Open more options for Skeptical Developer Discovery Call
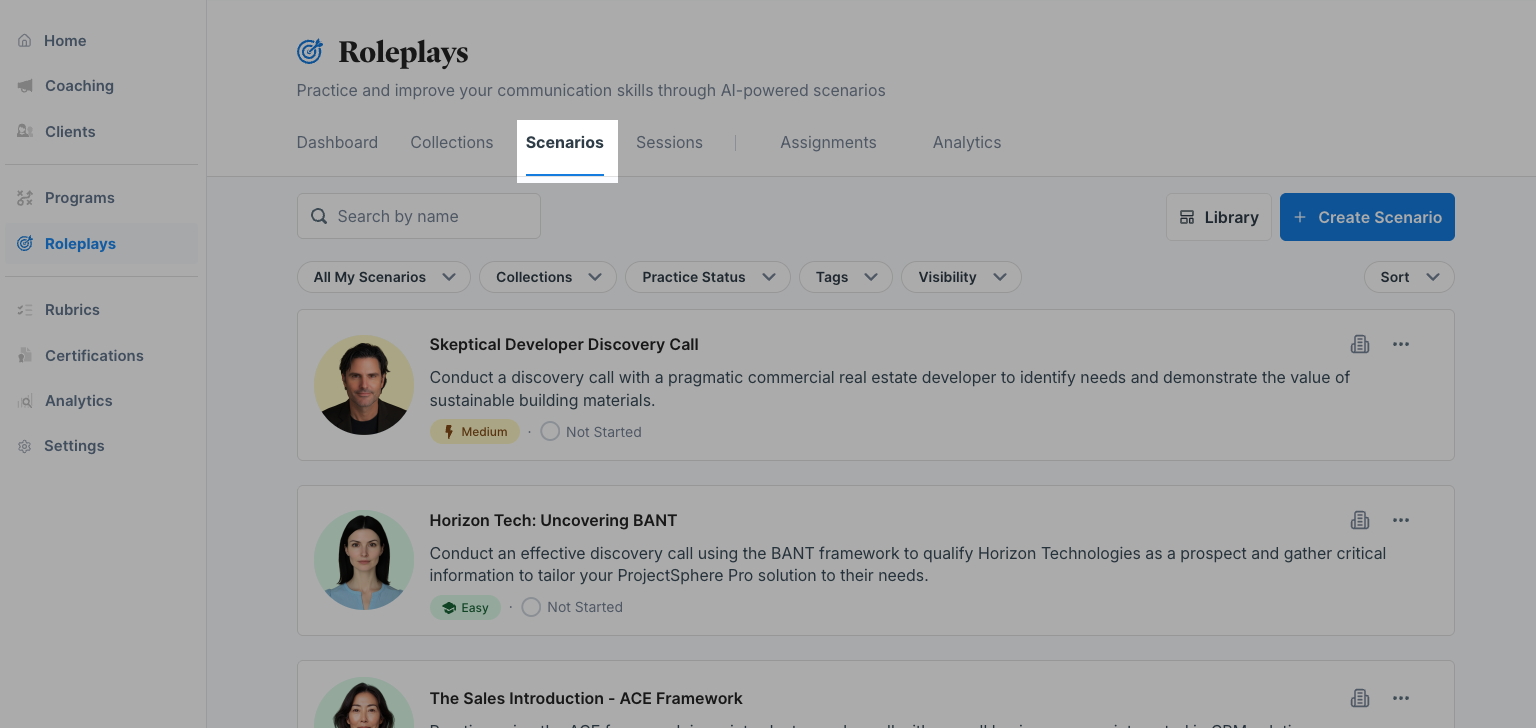1536x728 pixels. tap(1401, 344)
